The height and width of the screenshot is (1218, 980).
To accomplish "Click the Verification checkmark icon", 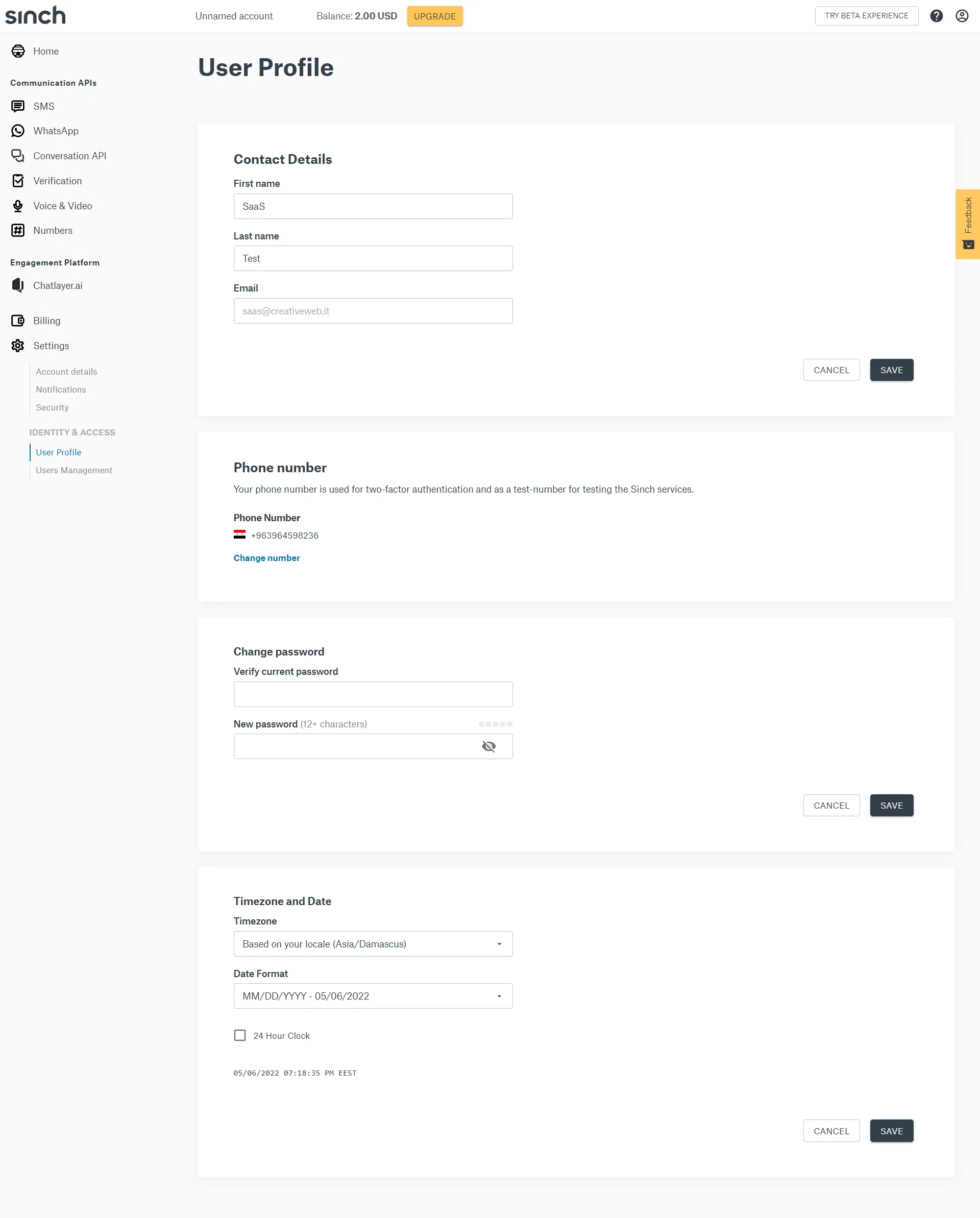I will tap(17, 181).
